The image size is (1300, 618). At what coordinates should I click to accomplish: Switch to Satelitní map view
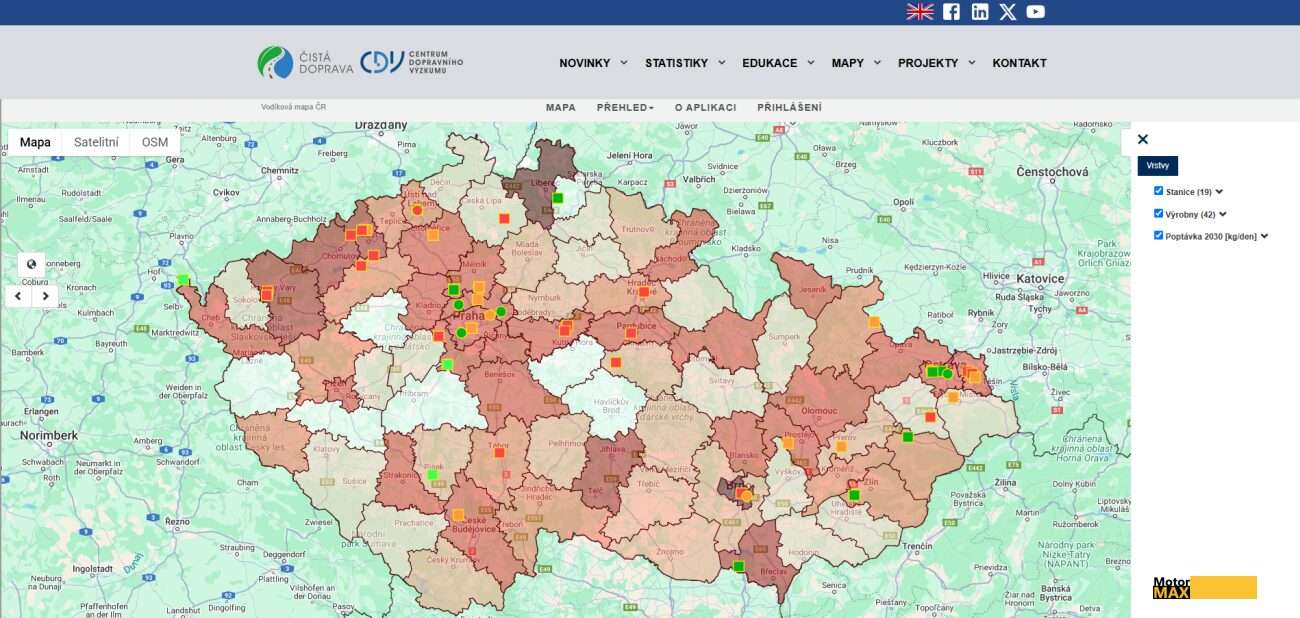96,142
